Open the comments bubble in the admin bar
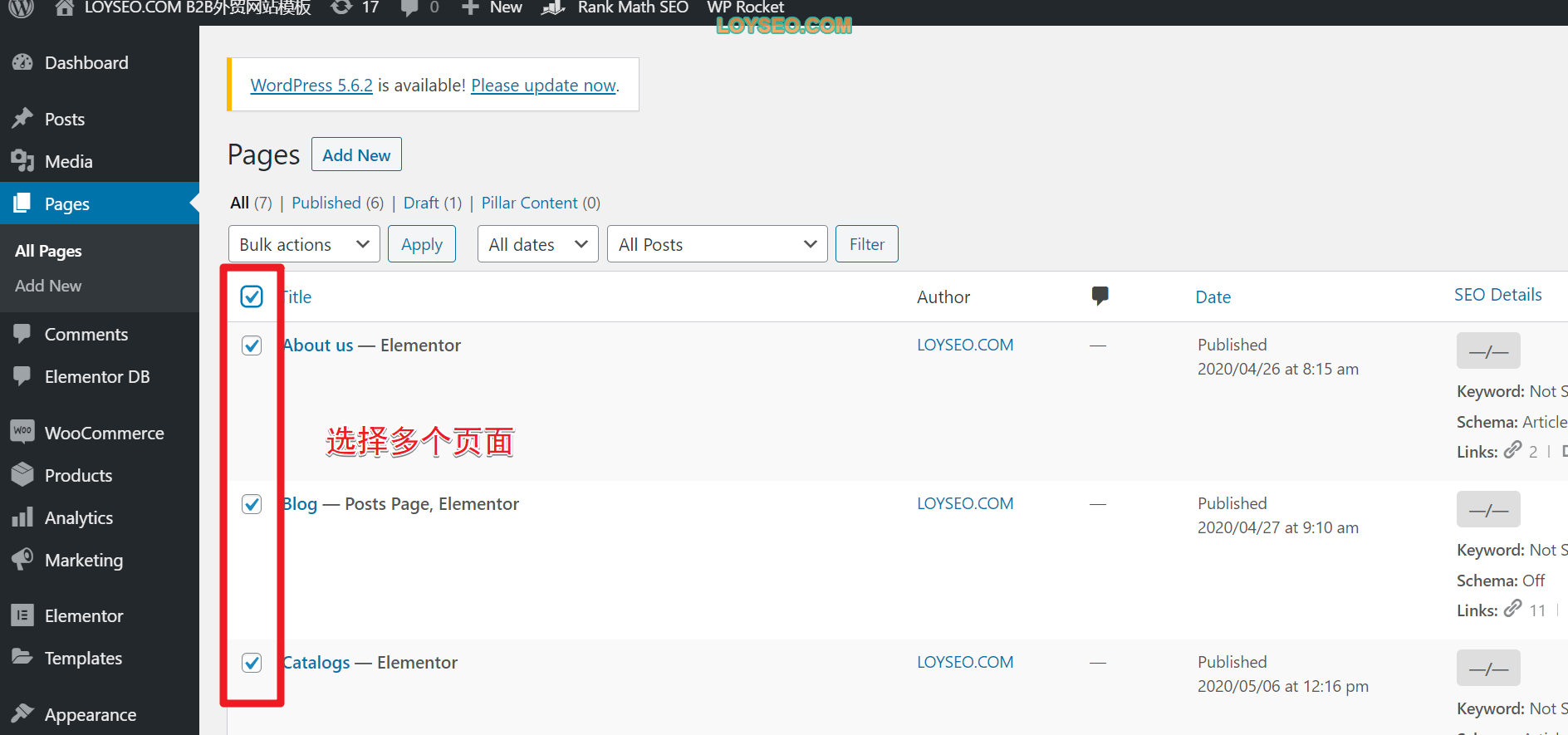This screenshot has height=735, width=1568. [409, 7]
